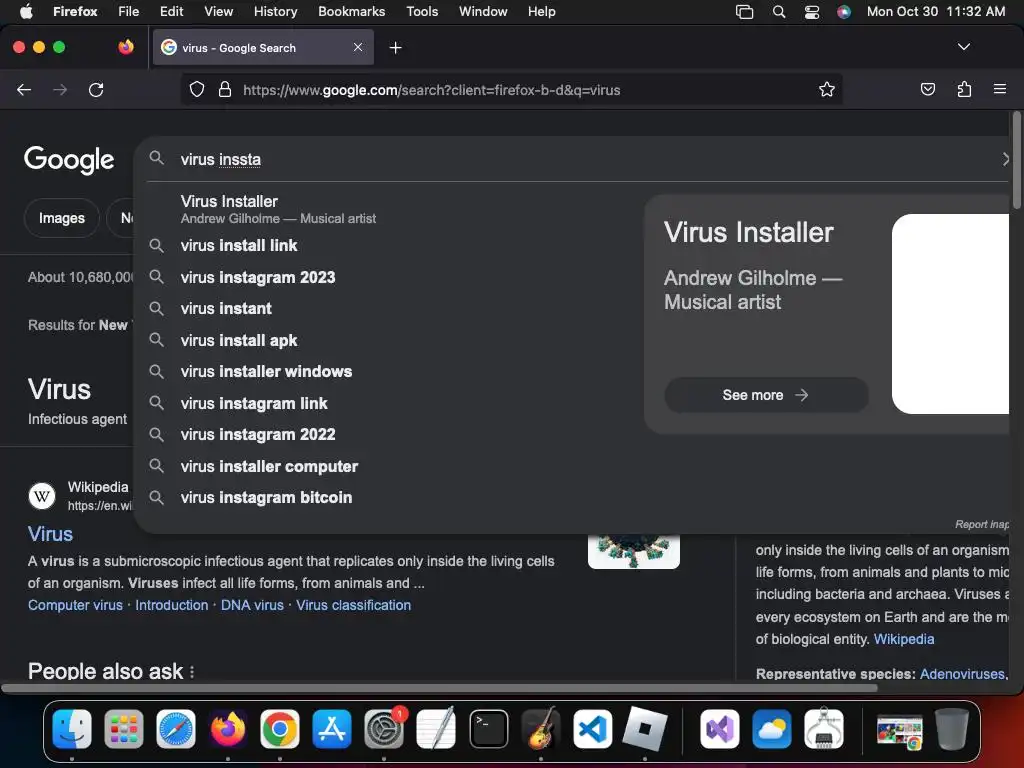The height and width of the screenshot is (768, 1024).
Task: Open the Extensions puzzle icon
Action: [964, 89]
